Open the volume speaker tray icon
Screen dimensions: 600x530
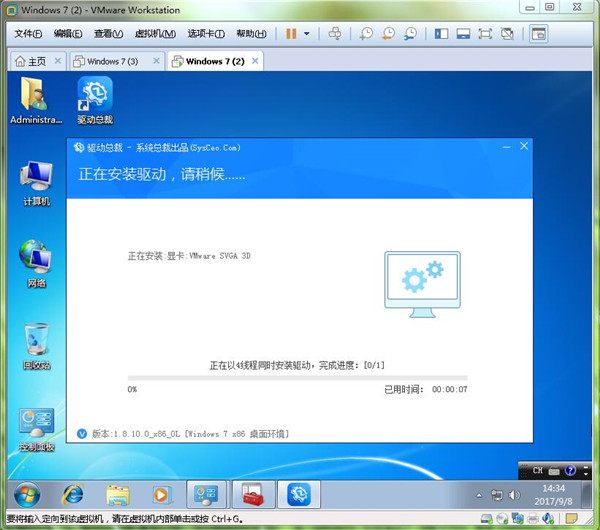(x=514, y=495)
